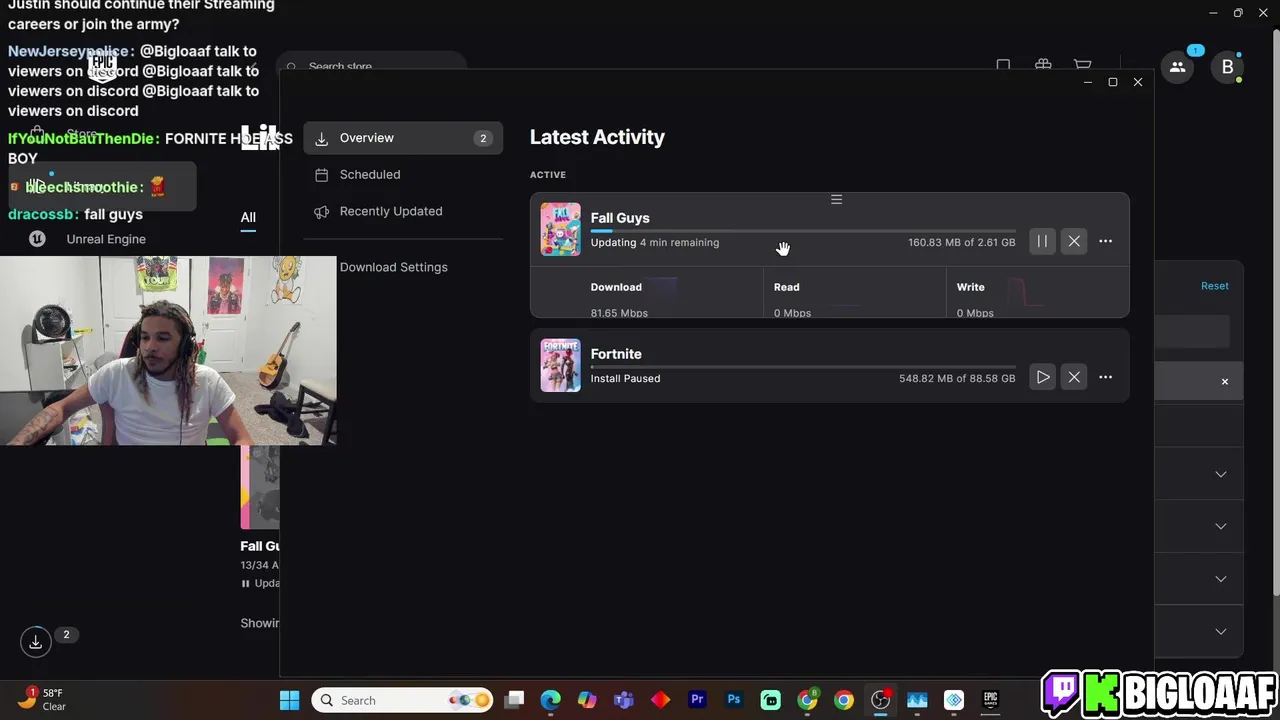Pause the Fall Guys update
Image resolution: width=1280 pixels, height=720 pixels.
point(1042,241)
